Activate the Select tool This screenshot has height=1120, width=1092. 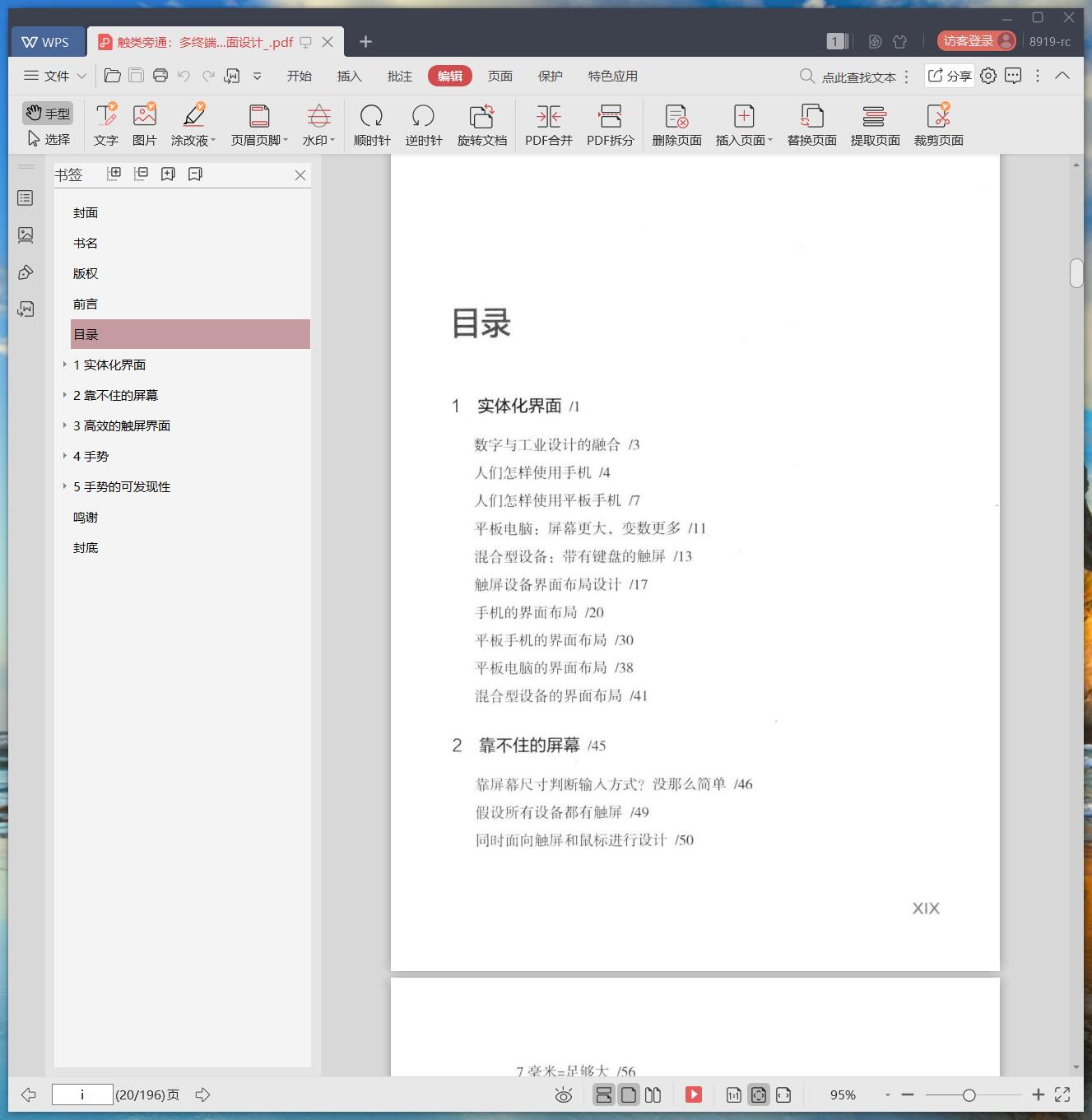point(48,139)
